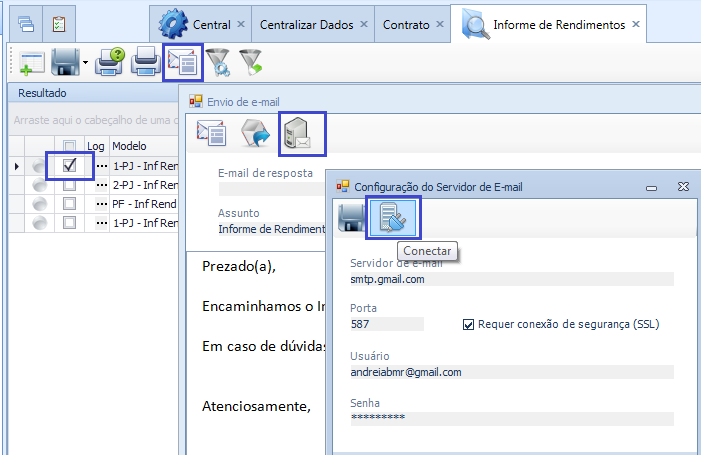
Task: Click the Prezado(a) line in message body
Action: click(x=239, y=266)
